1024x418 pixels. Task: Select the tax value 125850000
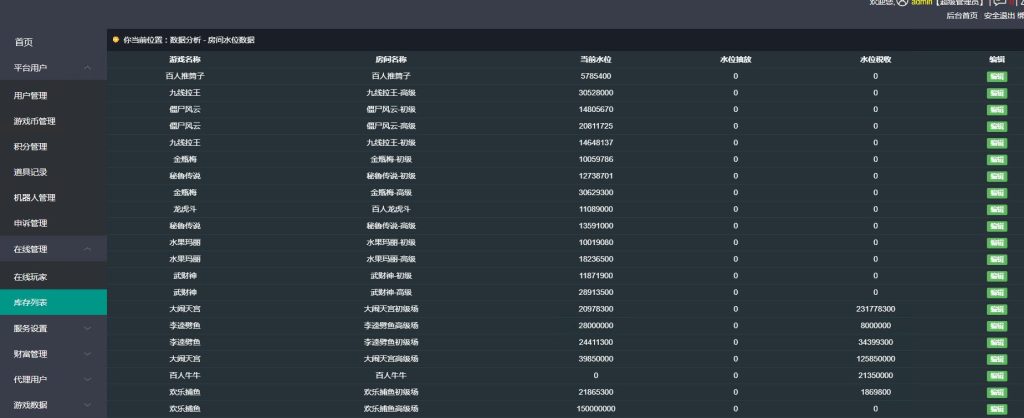pos(876,359)
